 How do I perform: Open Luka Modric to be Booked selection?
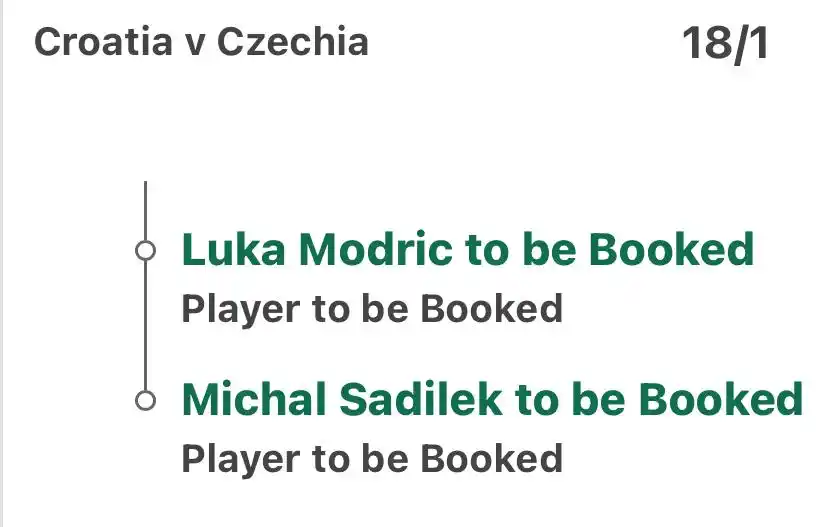coord(468,250)
